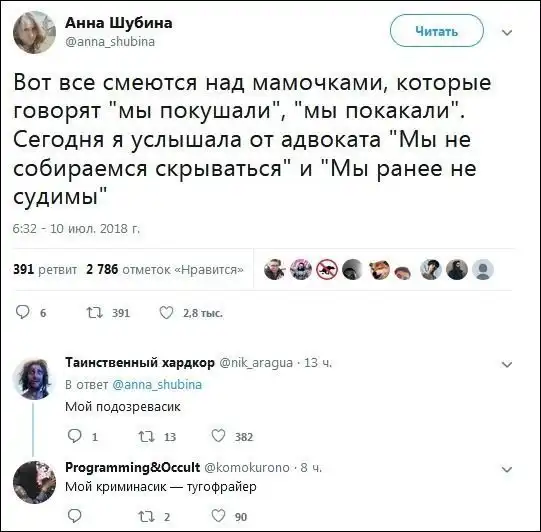The width and height of the screenshot is (541, 532).
Task: Expand options chevron for Programming&Occult reply
Action: tap(507, 469)
